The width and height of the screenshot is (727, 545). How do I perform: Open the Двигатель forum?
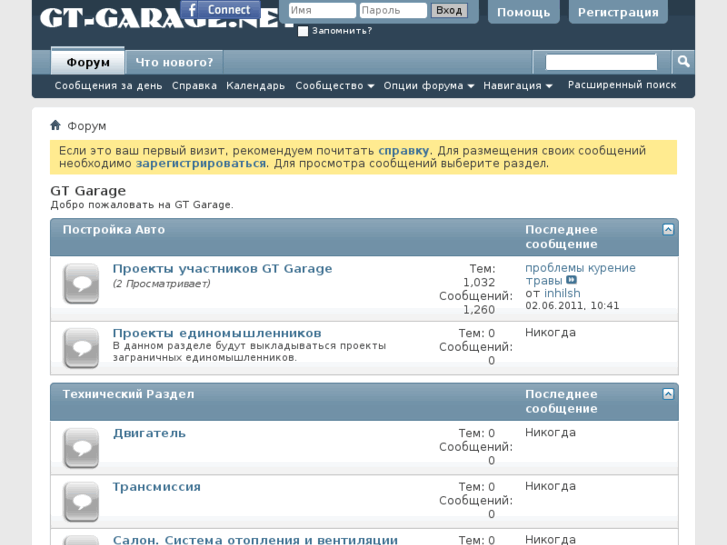[149, 433]
